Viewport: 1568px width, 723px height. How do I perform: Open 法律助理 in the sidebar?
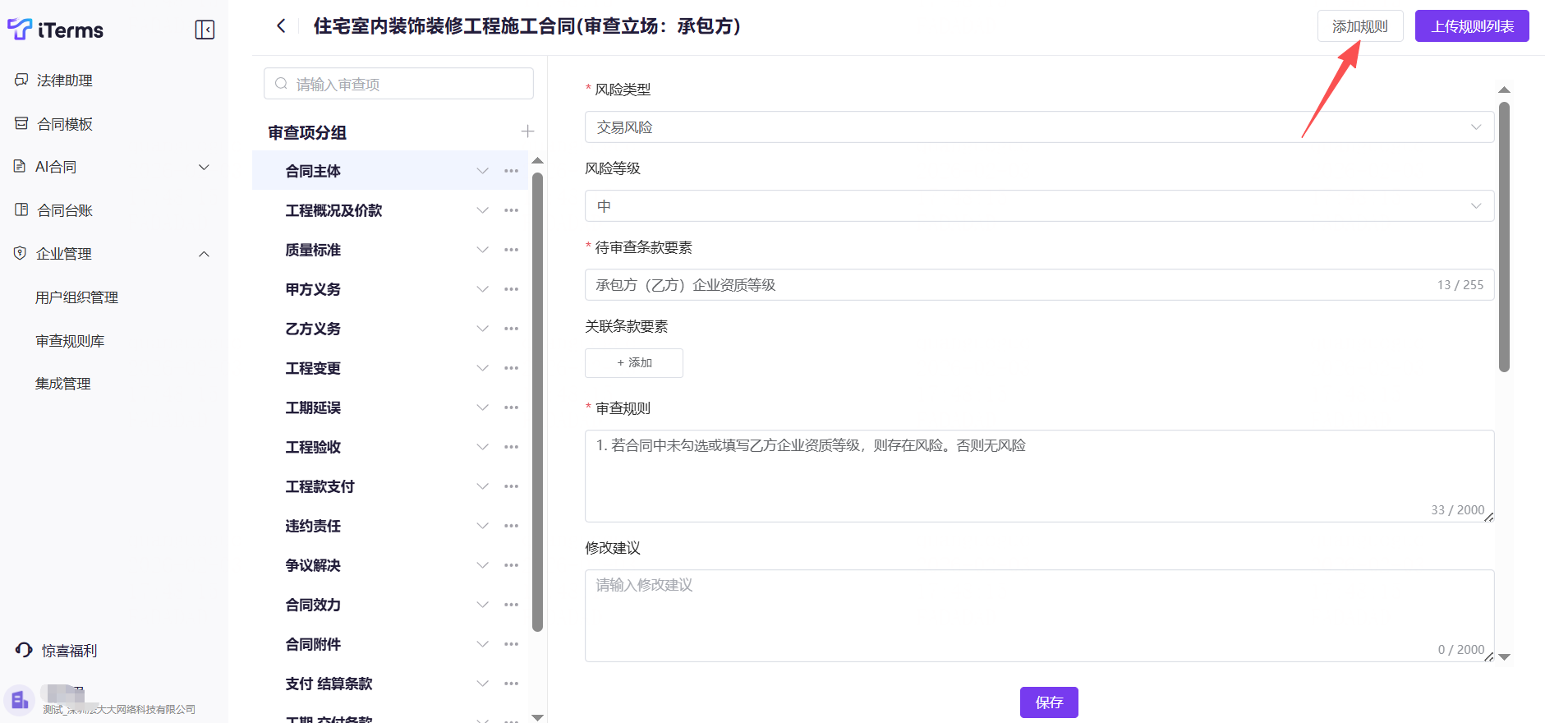(65, 81)
